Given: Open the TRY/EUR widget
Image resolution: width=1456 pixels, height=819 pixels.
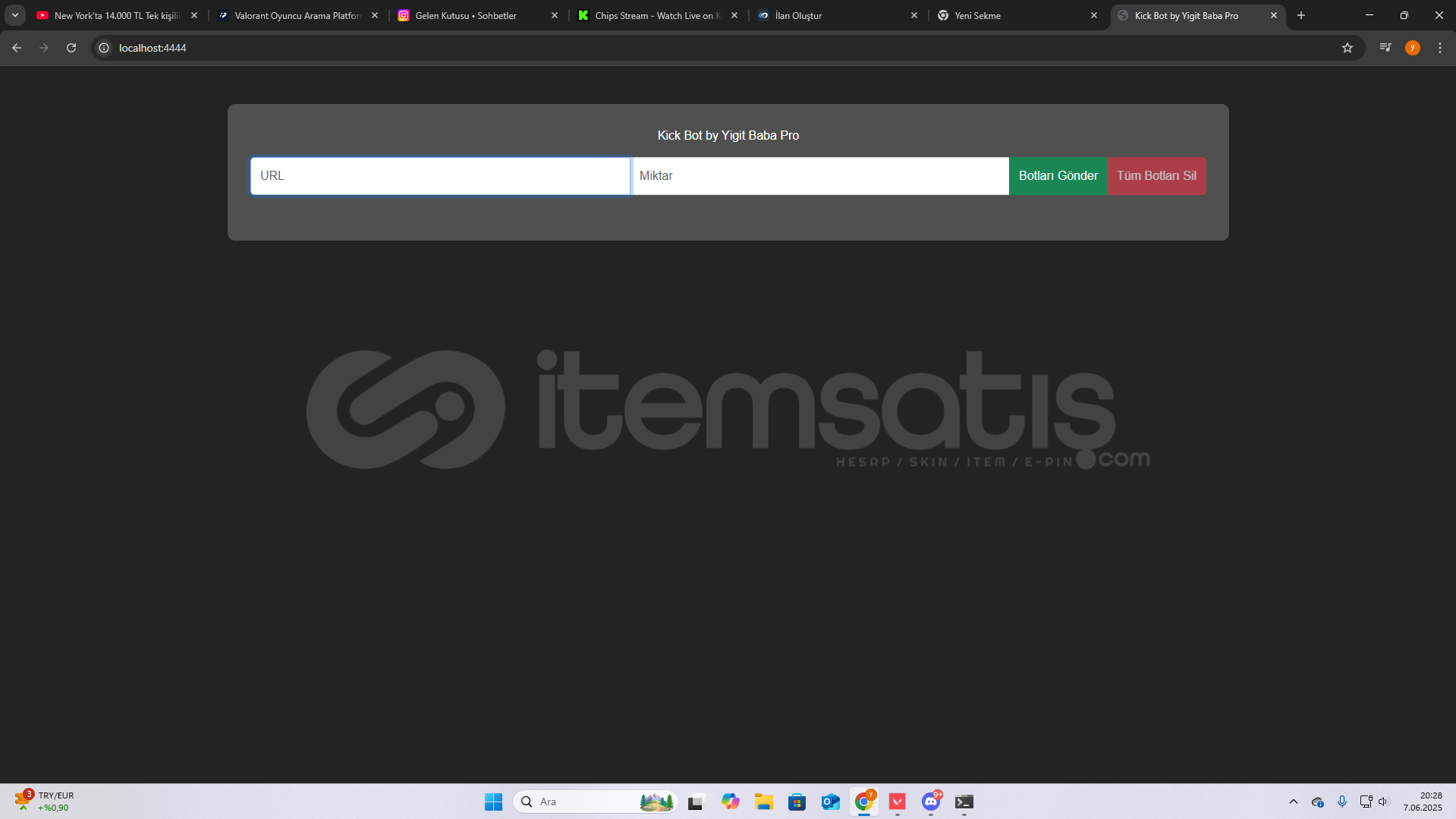Looking at the screenshot, I should (46, 802).
